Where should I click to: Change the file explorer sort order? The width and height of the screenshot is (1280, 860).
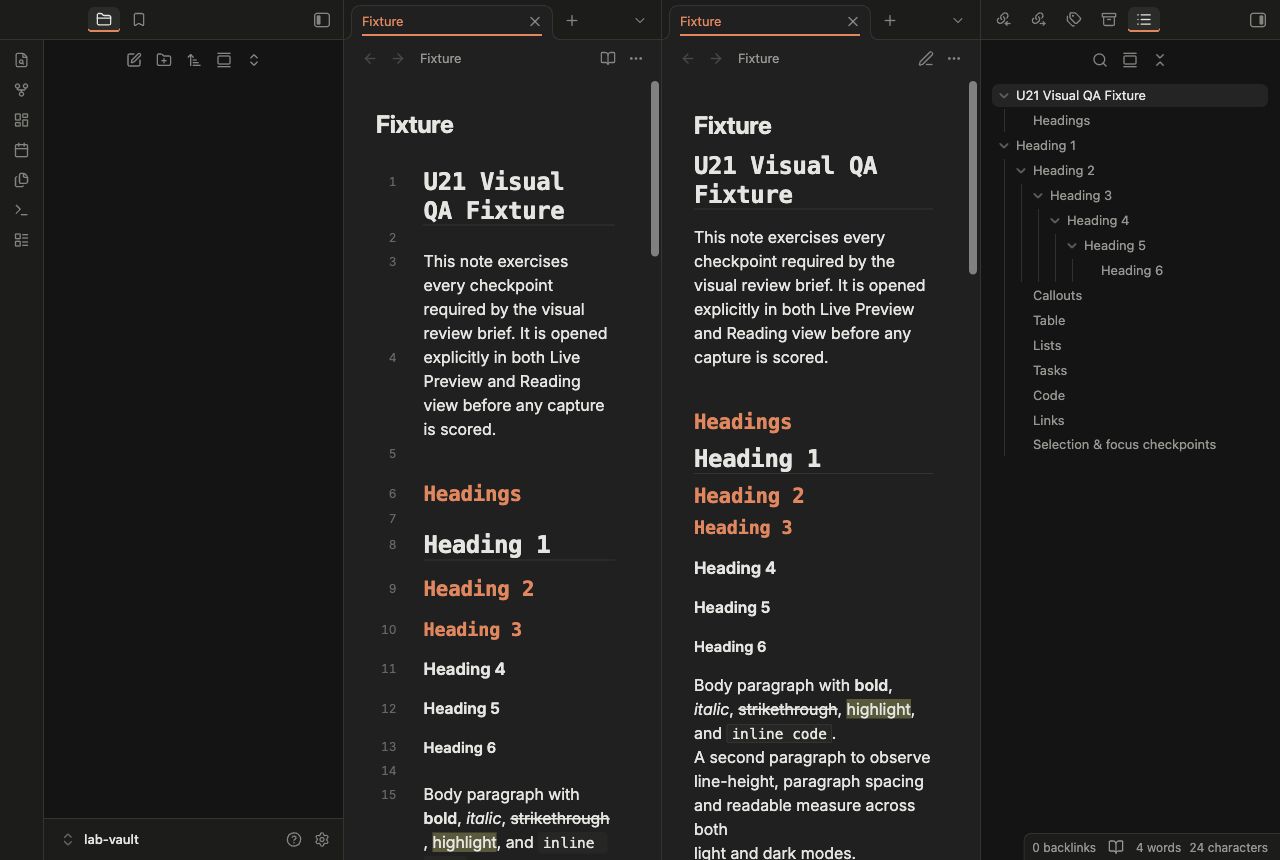[194, 60]
